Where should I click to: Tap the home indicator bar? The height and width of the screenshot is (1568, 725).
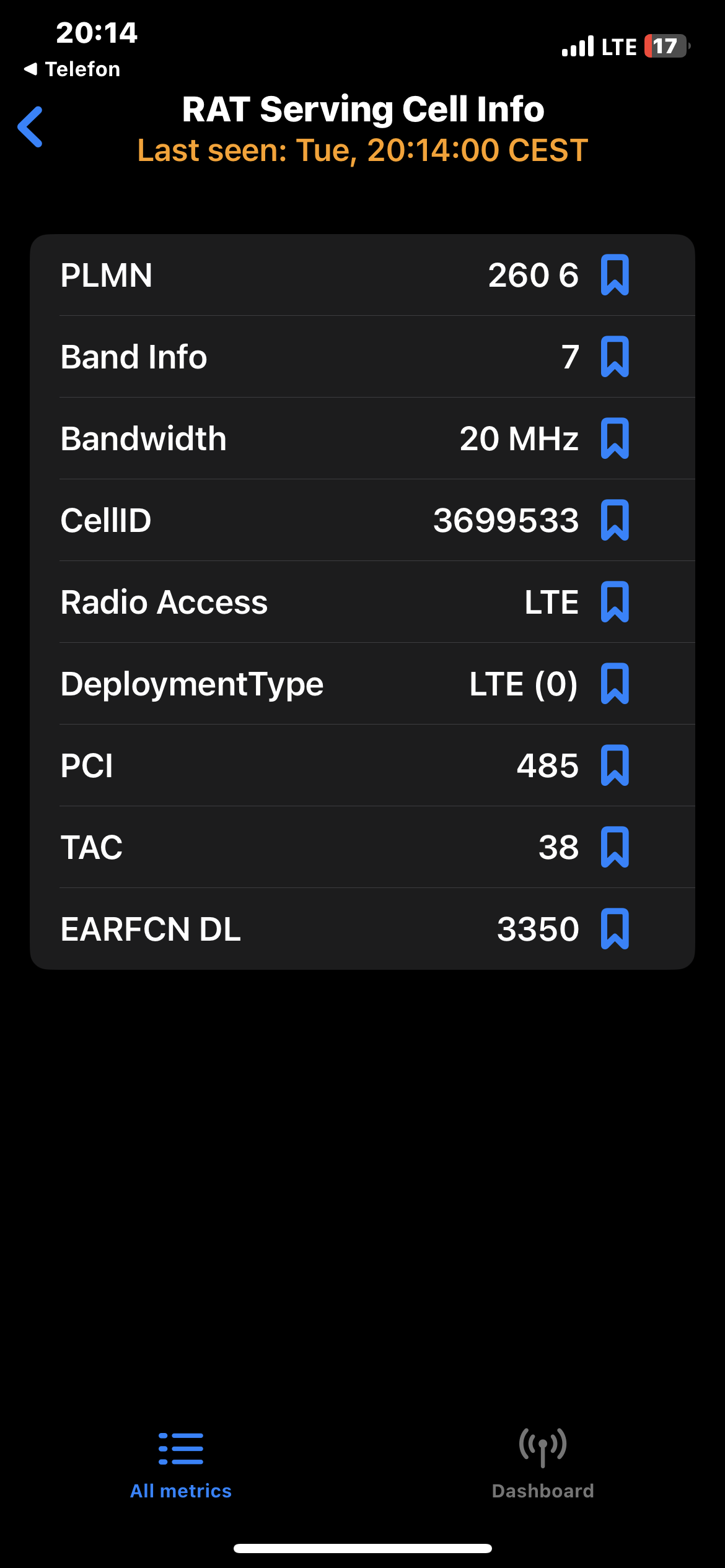(x=362, y=1548)
